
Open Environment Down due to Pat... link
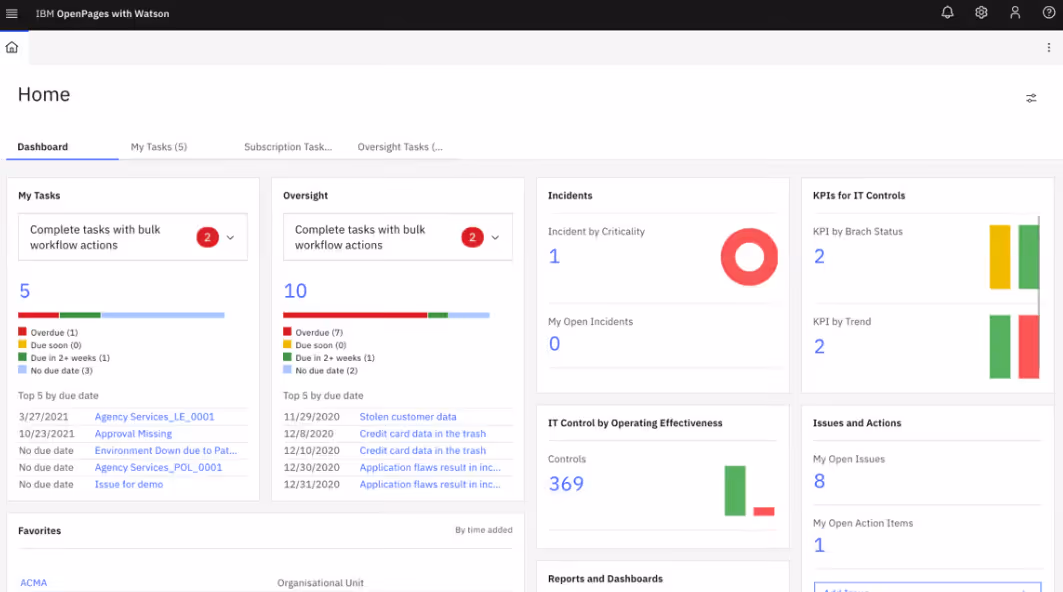[x=165, y=450]
